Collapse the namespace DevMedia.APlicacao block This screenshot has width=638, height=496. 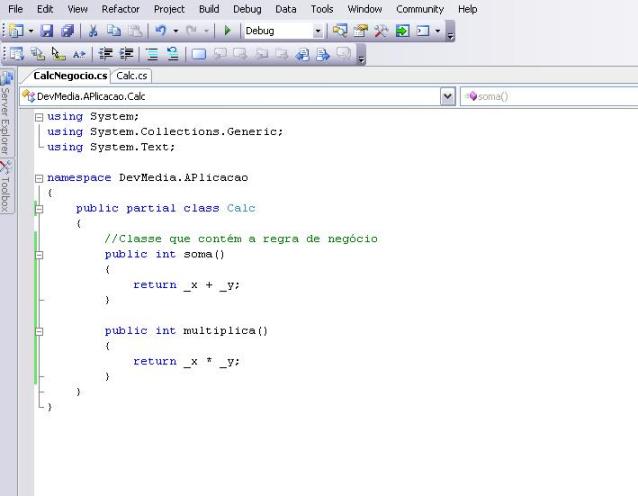[x=39, y=178]
